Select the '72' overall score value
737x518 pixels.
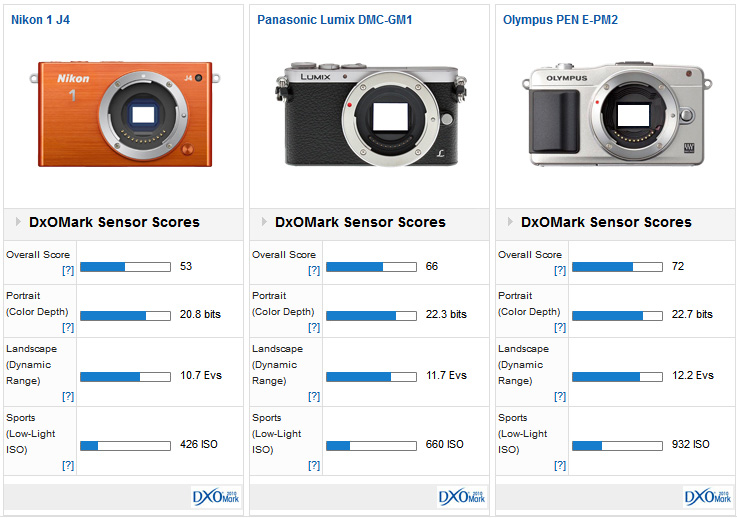click(x=678, y=266)
